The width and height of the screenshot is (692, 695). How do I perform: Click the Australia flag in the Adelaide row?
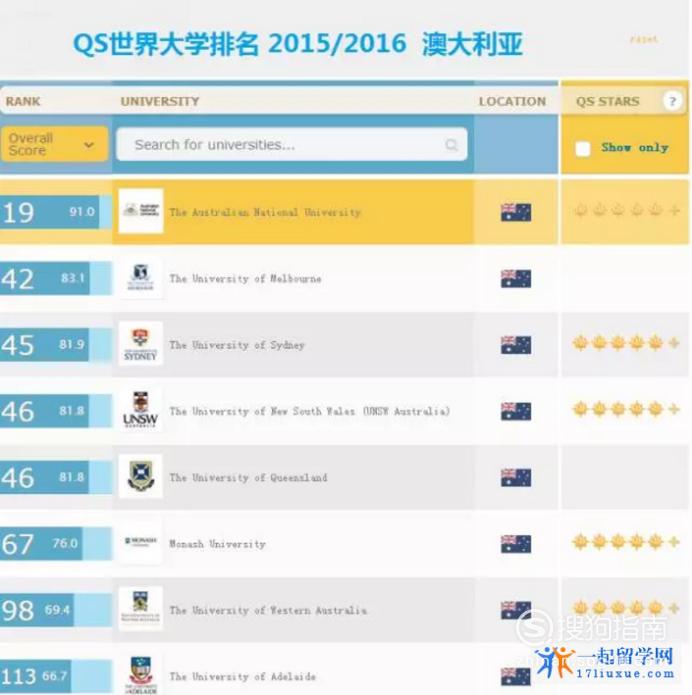(x=516, y=676)
